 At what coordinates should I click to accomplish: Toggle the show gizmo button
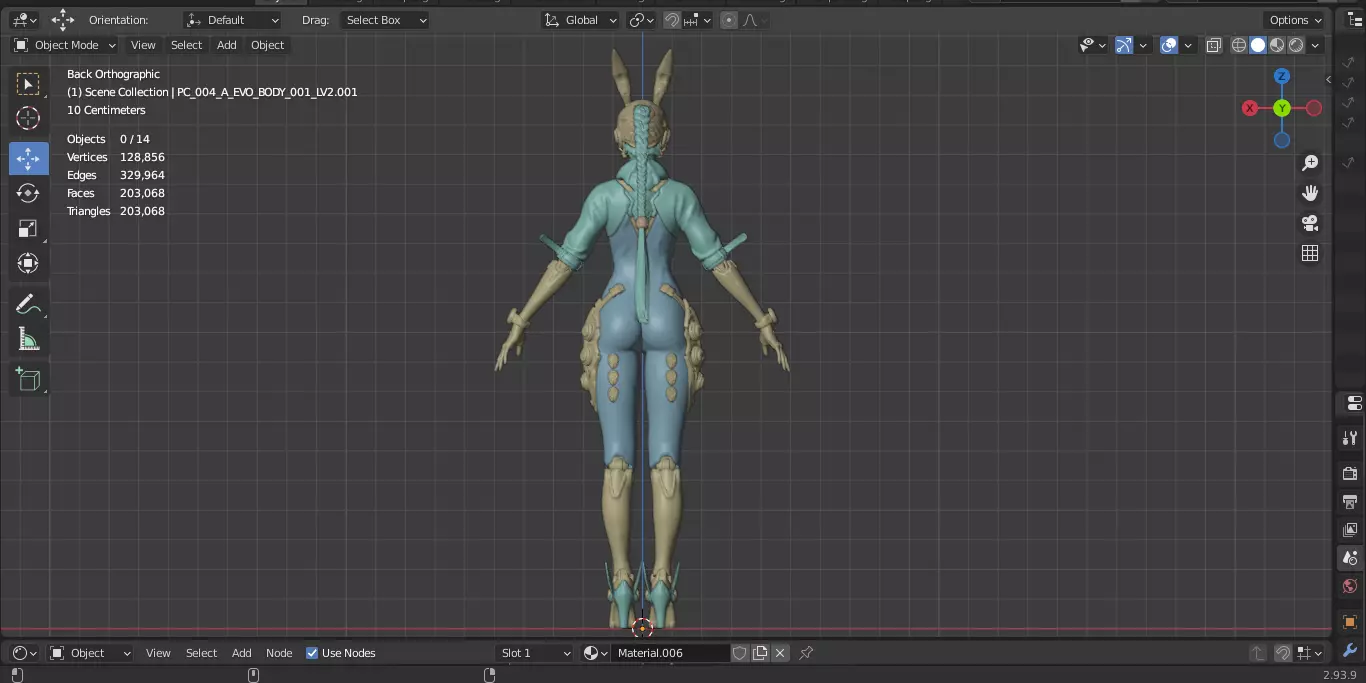coord(1124,45)
